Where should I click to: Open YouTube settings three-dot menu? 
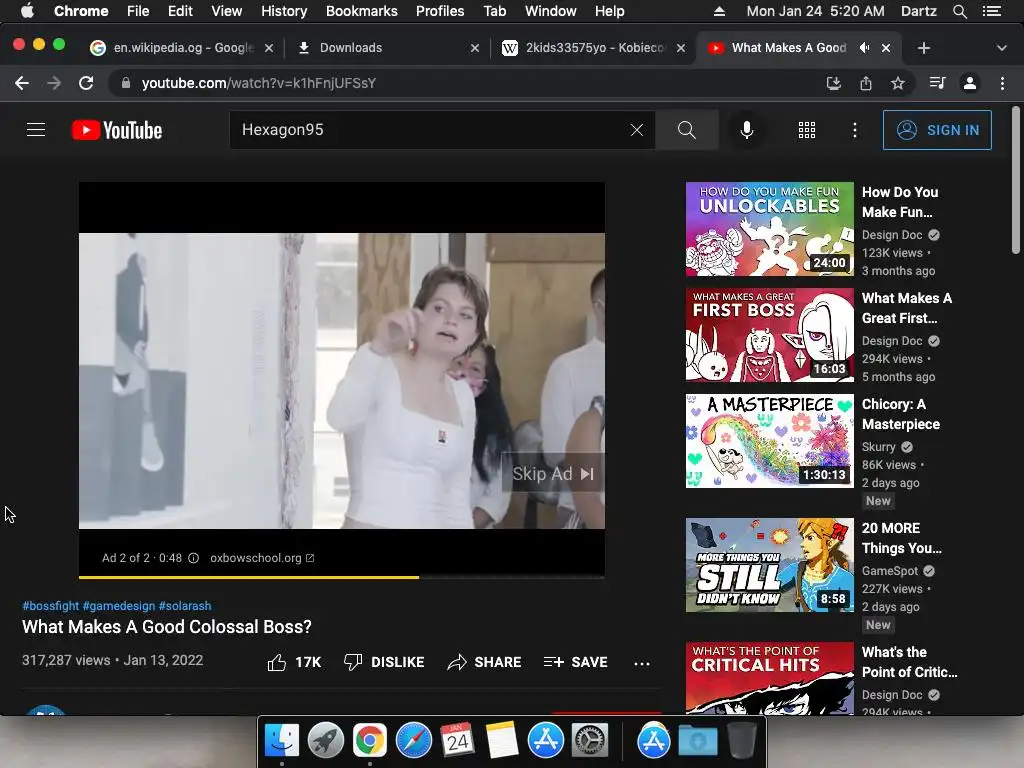[854, 130]
